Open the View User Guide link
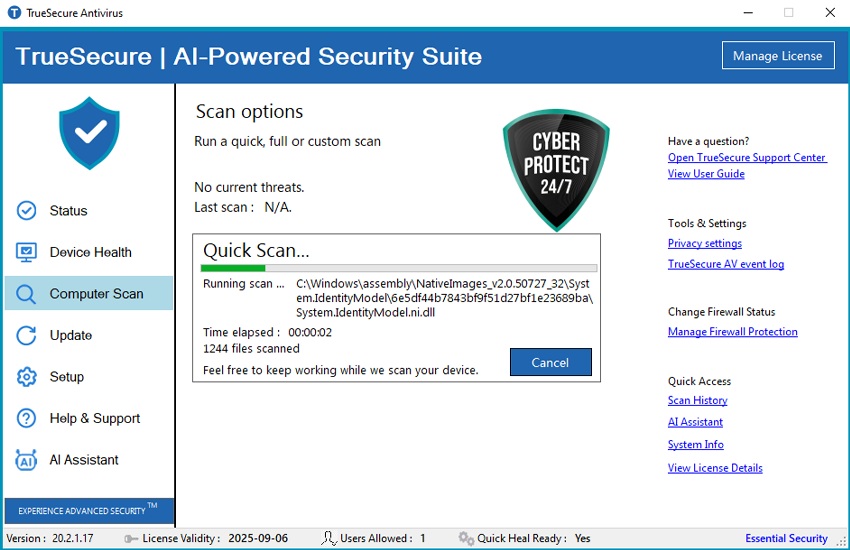This screenshot has width=850, height=550. click(705, 174)
